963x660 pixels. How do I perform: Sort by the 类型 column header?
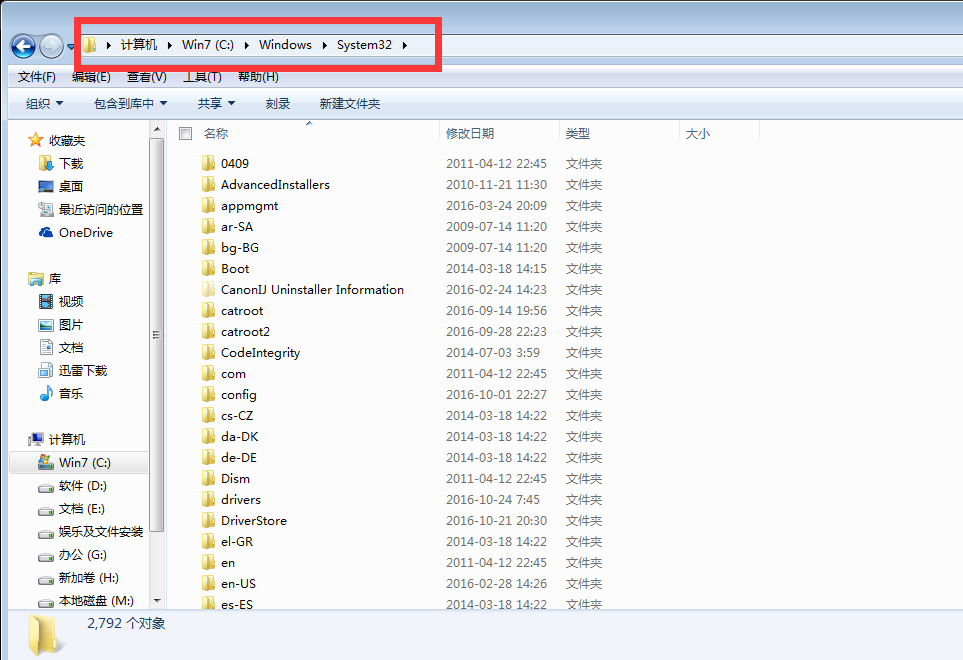point(577,133)
